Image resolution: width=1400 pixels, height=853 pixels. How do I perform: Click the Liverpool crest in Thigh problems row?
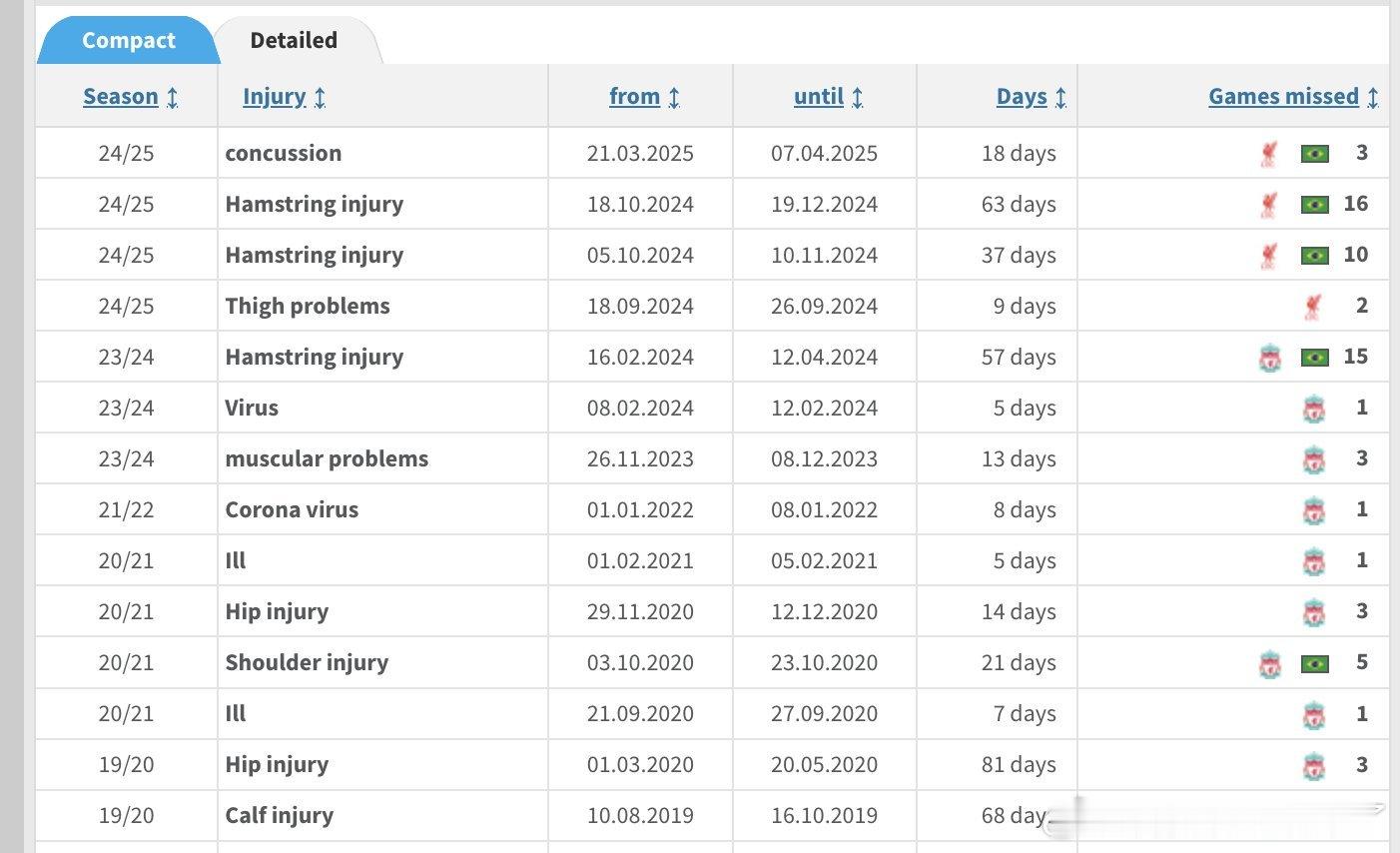[1313, 307]
